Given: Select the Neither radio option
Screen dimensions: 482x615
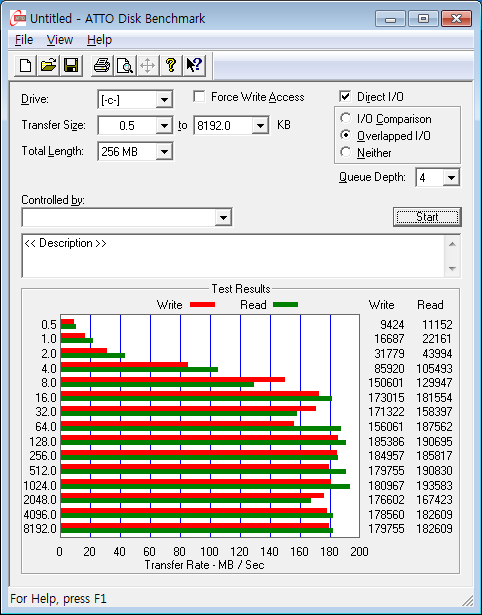Looking at the screenshot, I should point(346,152).
